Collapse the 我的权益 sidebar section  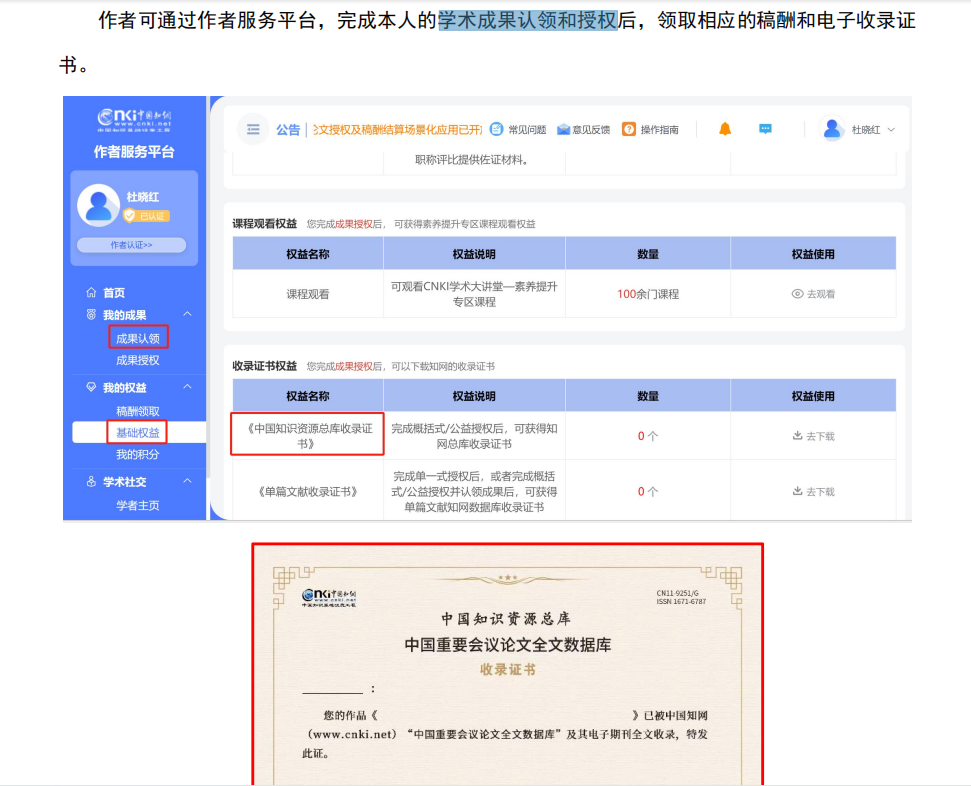click(187, 384)
